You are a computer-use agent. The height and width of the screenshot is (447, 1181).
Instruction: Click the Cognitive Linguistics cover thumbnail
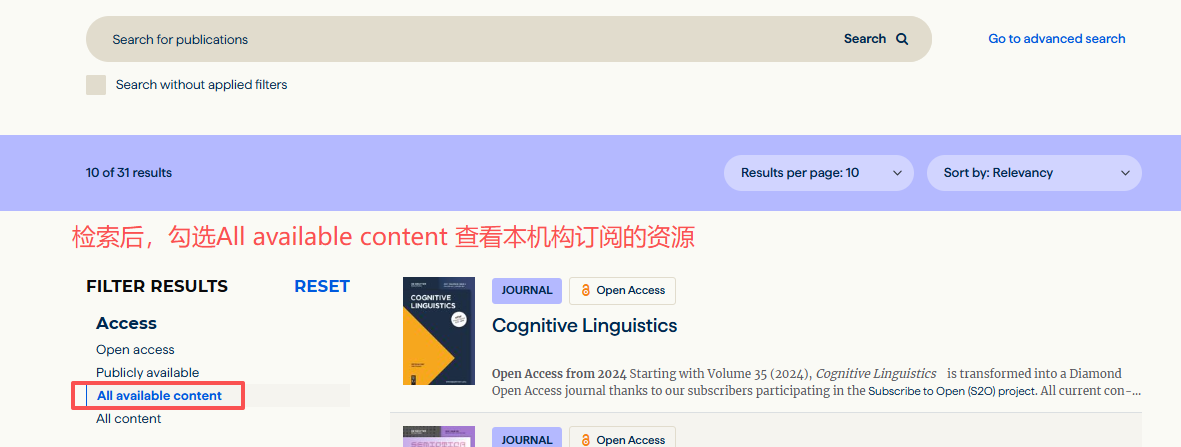pos(438,331)
